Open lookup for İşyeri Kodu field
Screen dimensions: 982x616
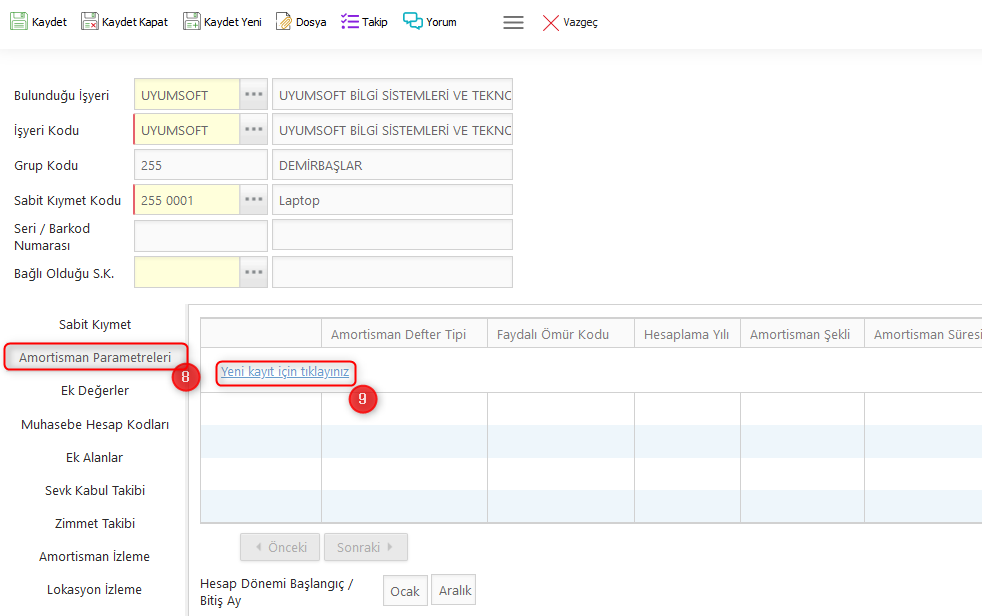coord(254,130)
